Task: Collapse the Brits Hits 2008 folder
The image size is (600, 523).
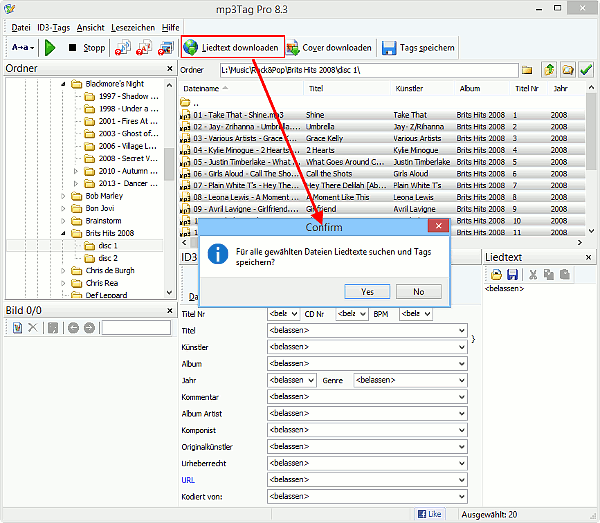Action: [x=63, y=233]
